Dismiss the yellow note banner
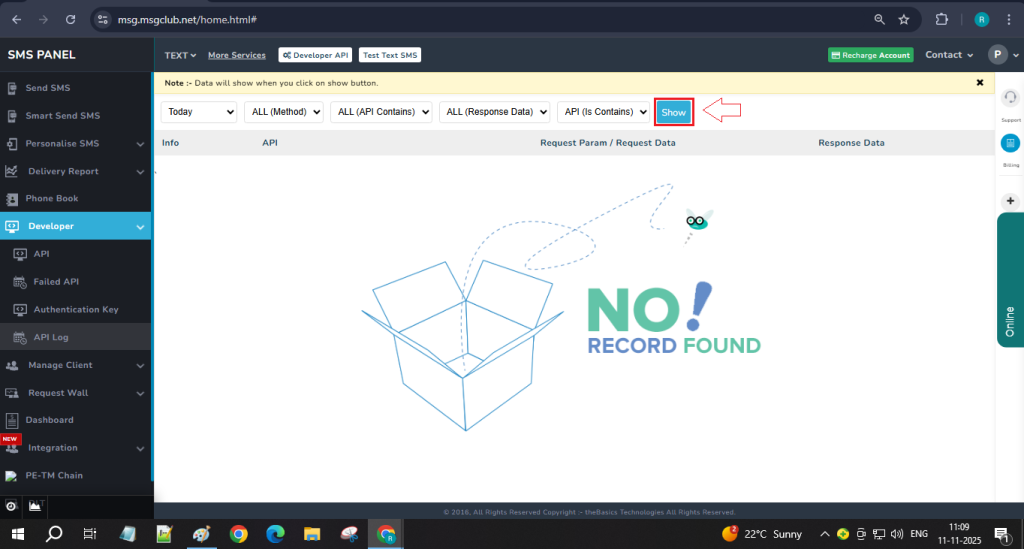Viewport: 1024px width, 549px height. 980,83
